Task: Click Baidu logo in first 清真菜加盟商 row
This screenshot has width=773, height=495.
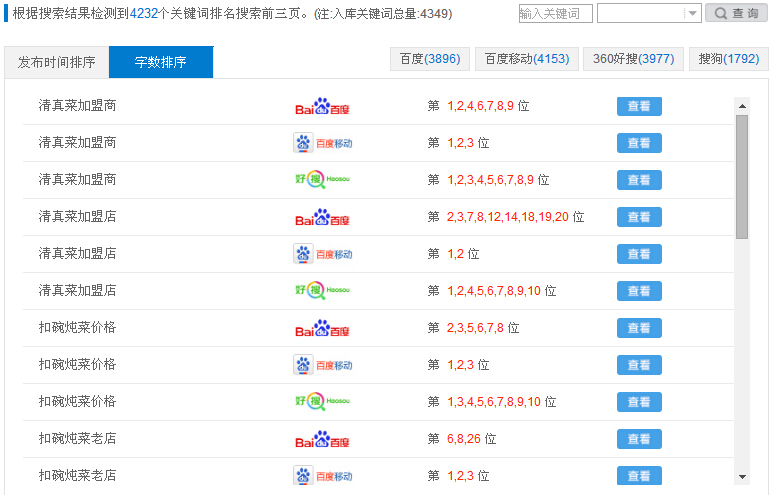Action: coord(322,106)
